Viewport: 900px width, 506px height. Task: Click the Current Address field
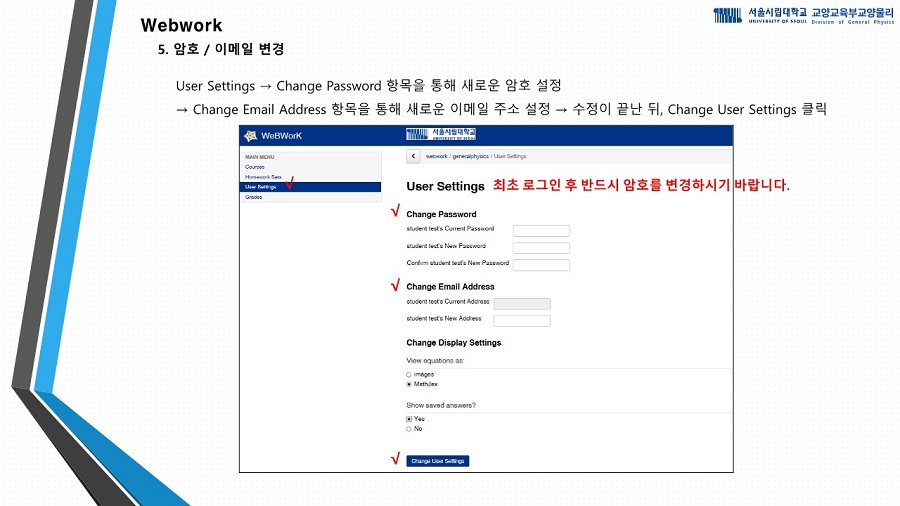click(522, 303)
